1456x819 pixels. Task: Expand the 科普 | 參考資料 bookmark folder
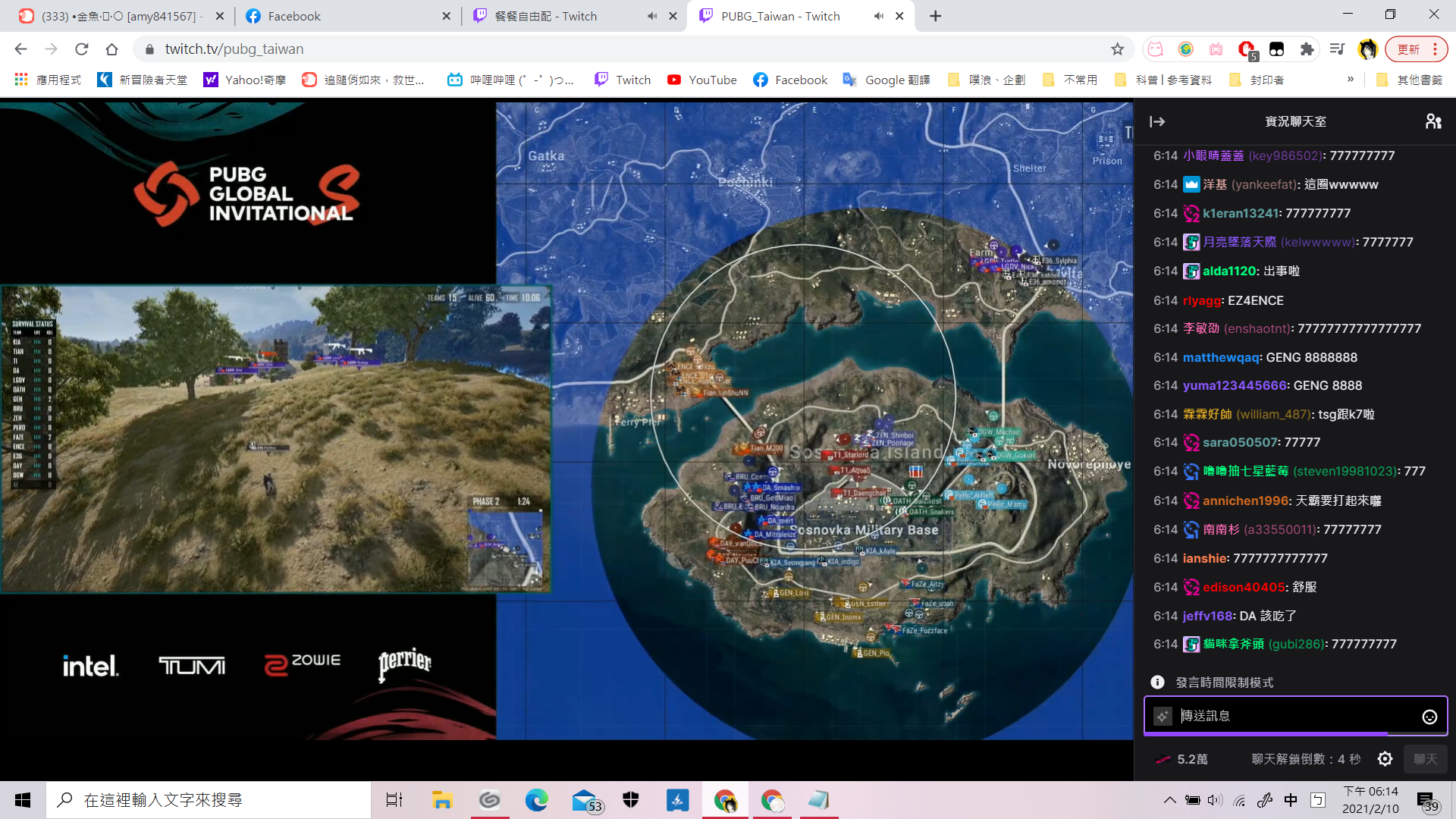[x=1163, y=80]
